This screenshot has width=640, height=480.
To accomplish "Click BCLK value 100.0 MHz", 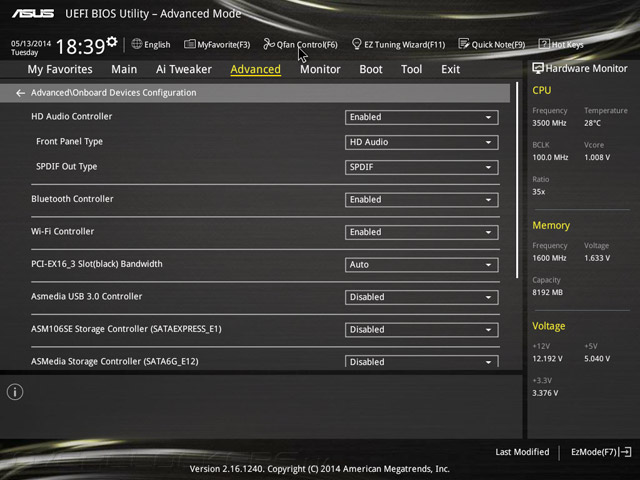I will (550, 157).
